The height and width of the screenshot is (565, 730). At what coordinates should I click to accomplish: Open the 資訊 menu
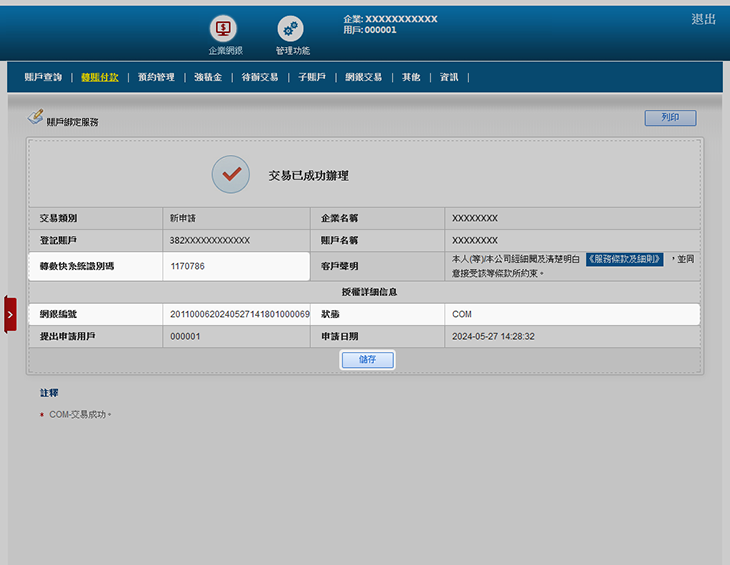coord(449,77)
